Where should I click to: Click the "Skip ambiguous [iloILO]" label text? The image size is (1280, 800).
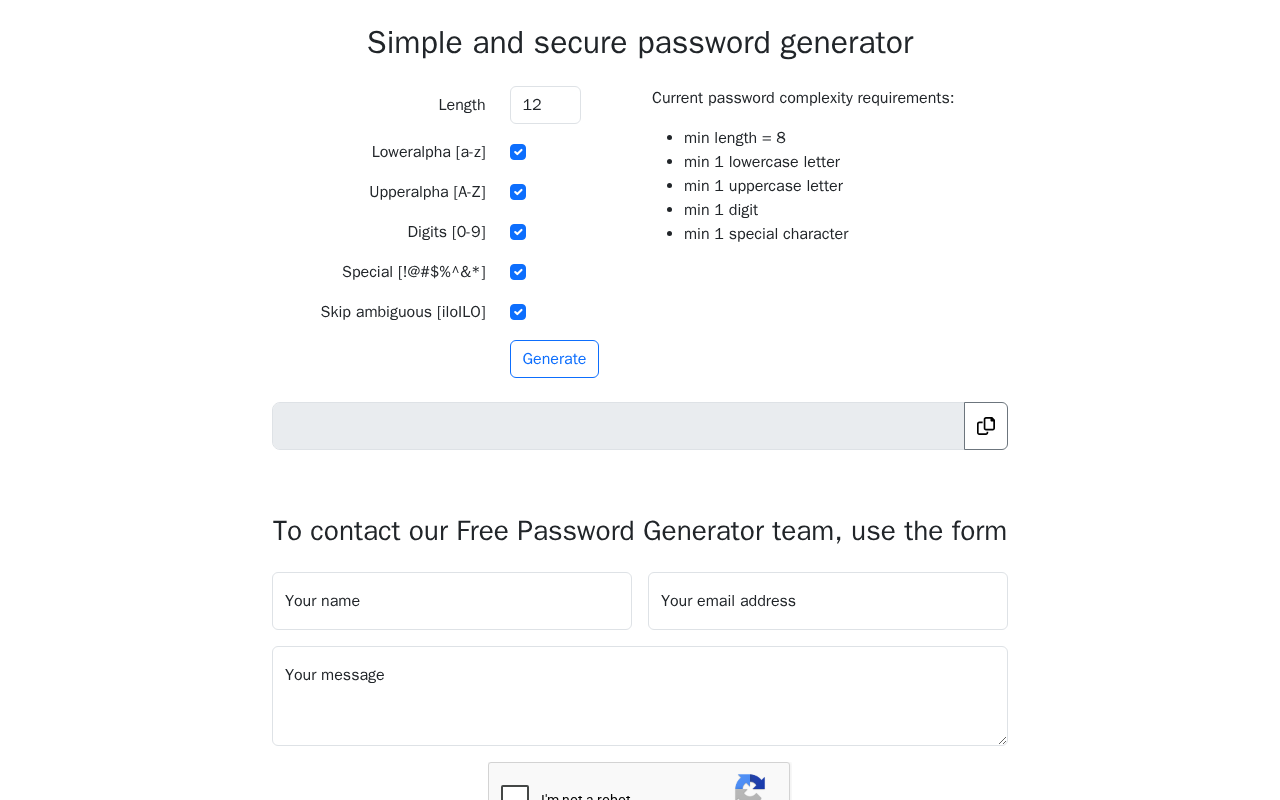403,312
